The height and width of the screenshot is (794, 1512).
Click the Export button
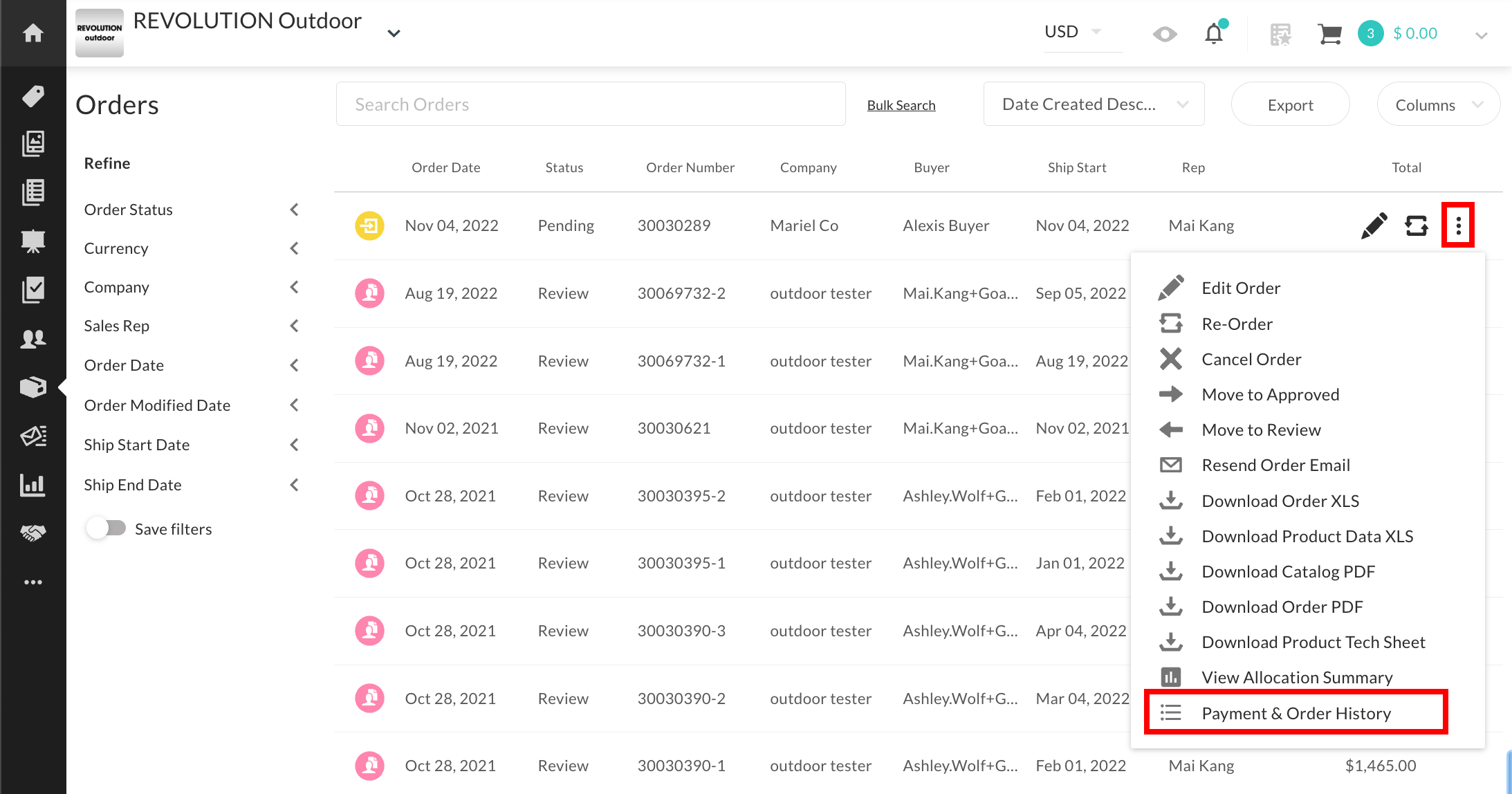point(1289,104)
